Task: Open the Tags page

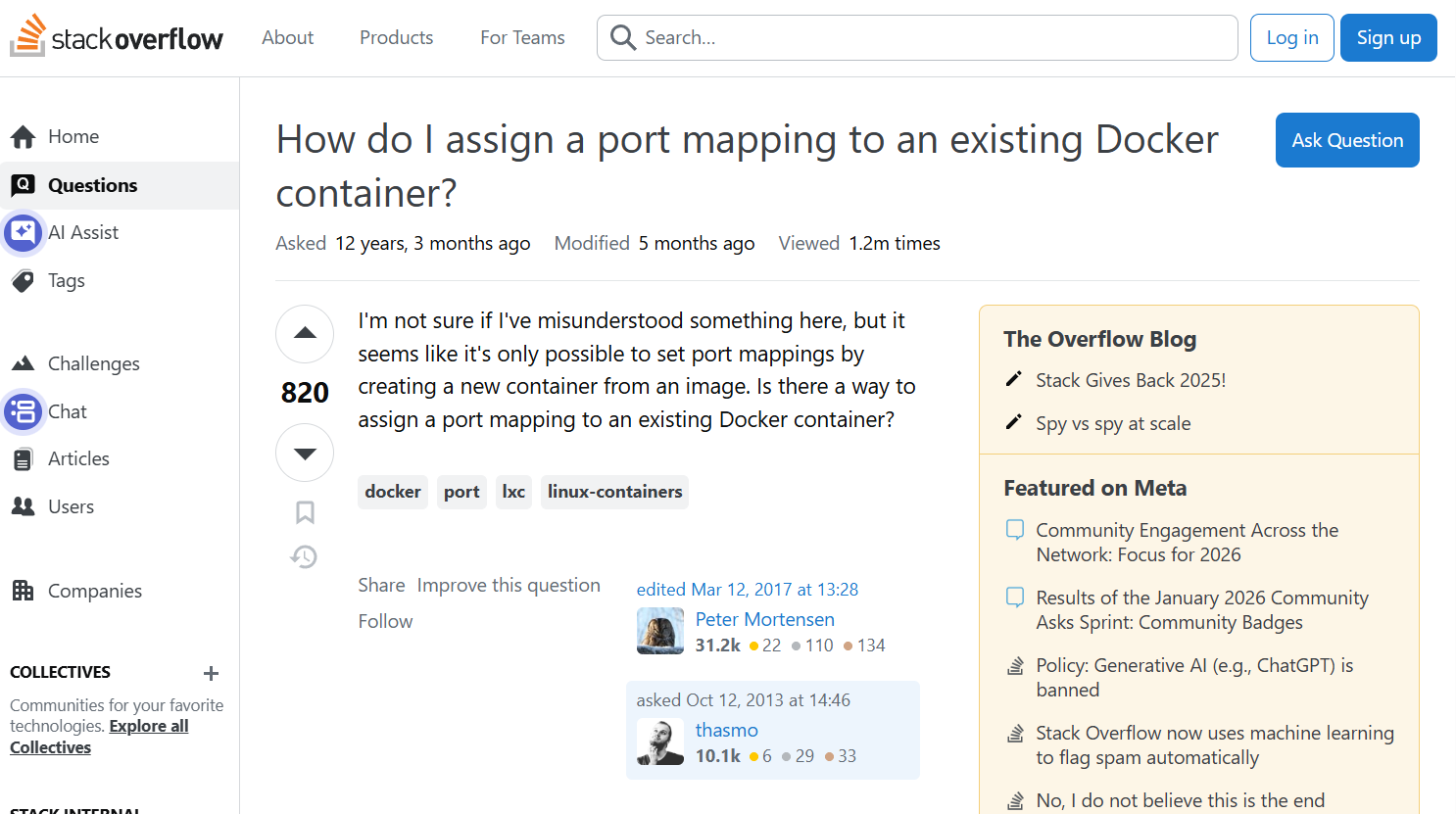Action: point(66,281)
